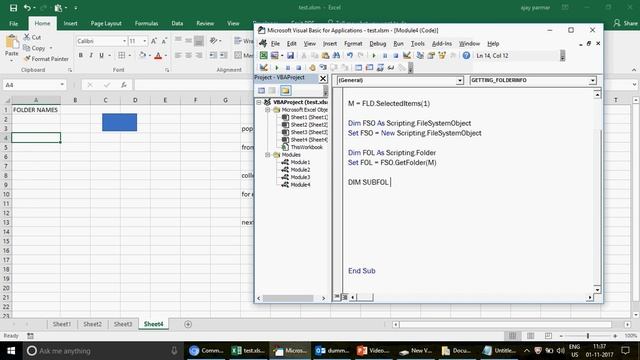Open the Immediate Window icon in Debug toolbar
Screen dimensions: 640x360
click(369, 68)
